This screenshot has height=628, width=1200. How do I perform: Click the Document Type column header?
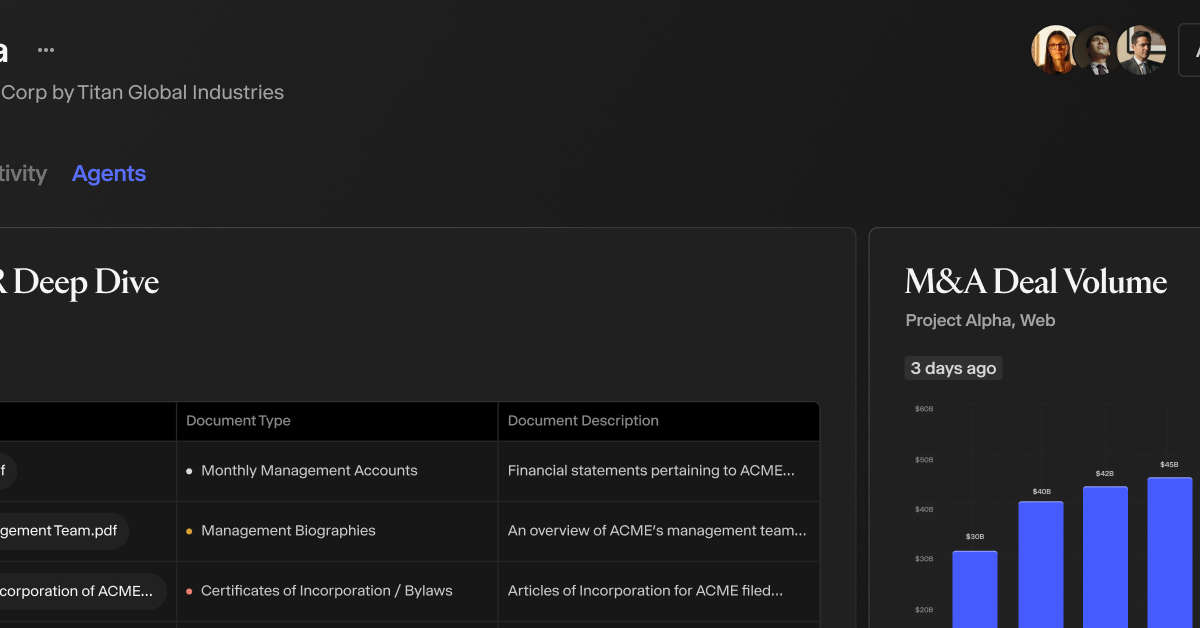coord(238,421)
